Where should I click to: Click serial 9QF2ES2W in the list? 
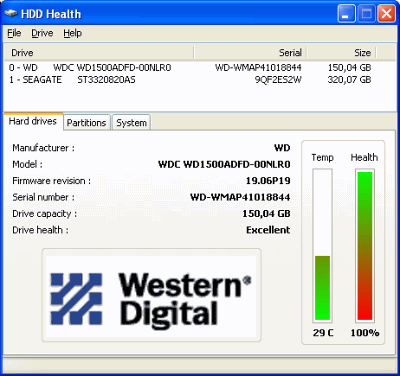[278, 80]
